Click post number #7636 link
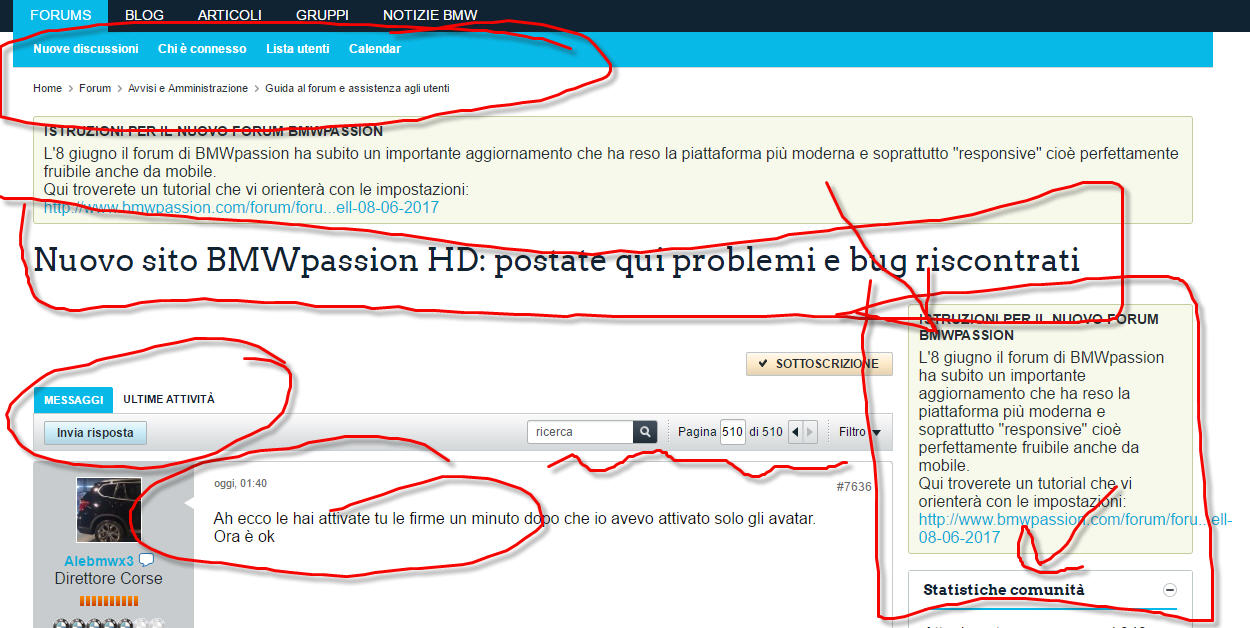1250x628 pixels. (x=853, y=487)
